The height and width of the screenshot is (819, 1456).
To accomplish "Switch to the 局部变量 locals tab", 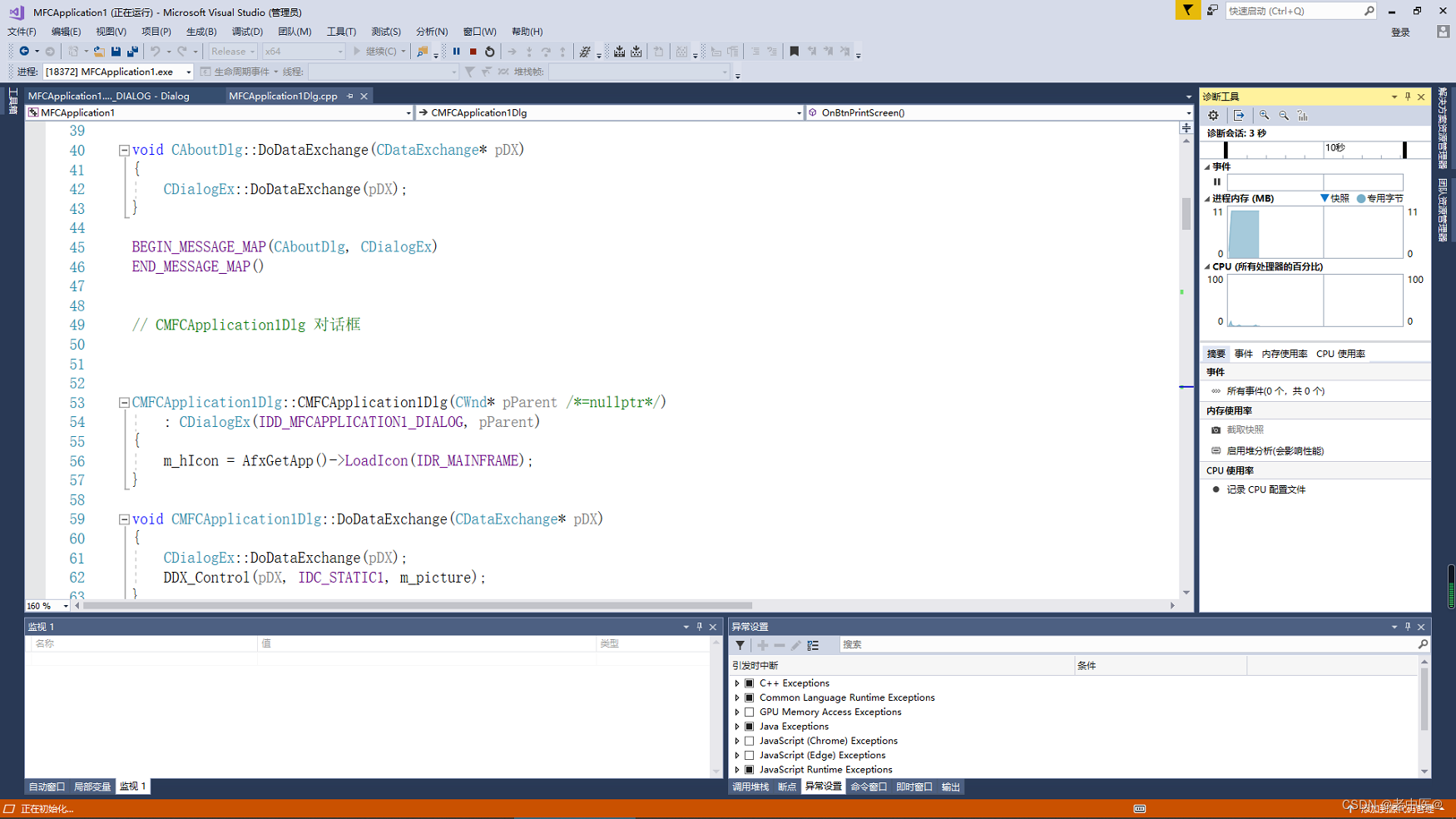I will 92,787.
